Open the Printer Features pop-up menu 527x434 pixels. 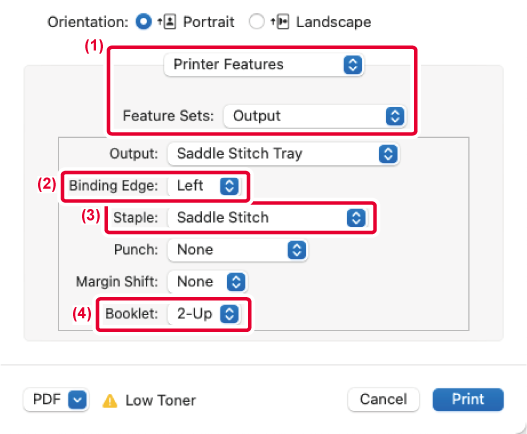[264, 65]
